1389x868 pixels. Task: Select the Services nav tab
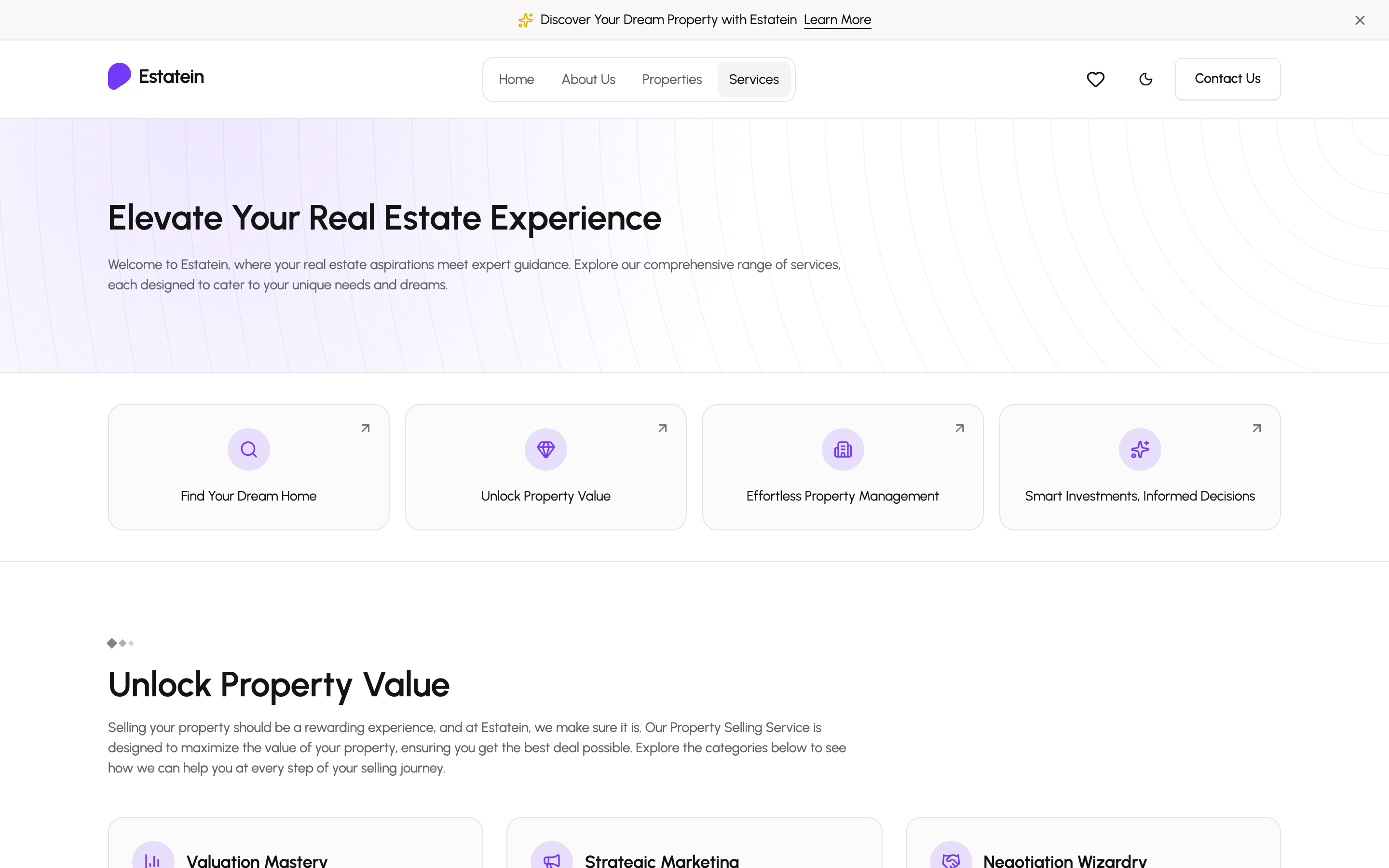(x=754, y=79)
